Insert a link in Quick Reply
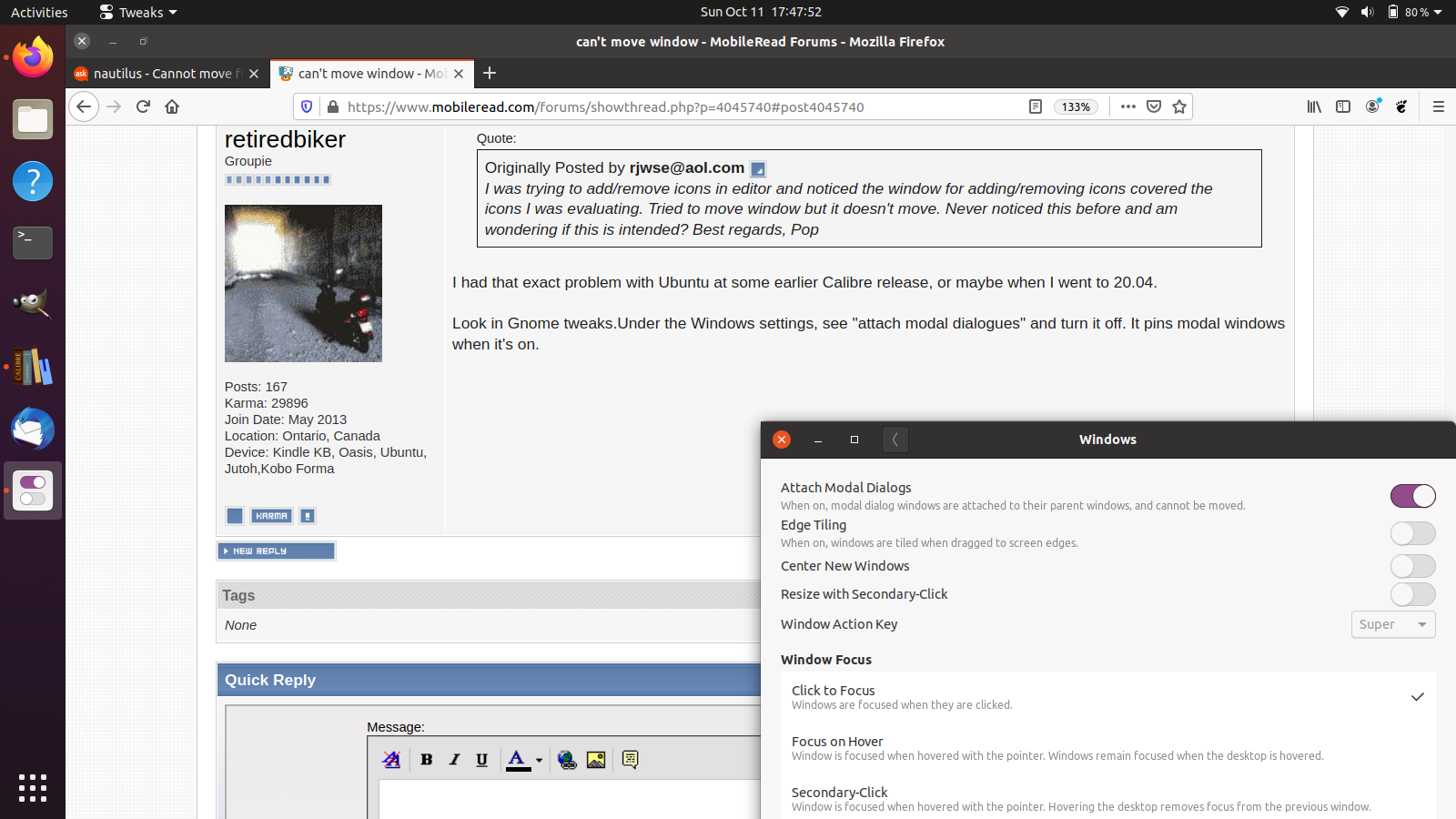 [x=567, y=759]
